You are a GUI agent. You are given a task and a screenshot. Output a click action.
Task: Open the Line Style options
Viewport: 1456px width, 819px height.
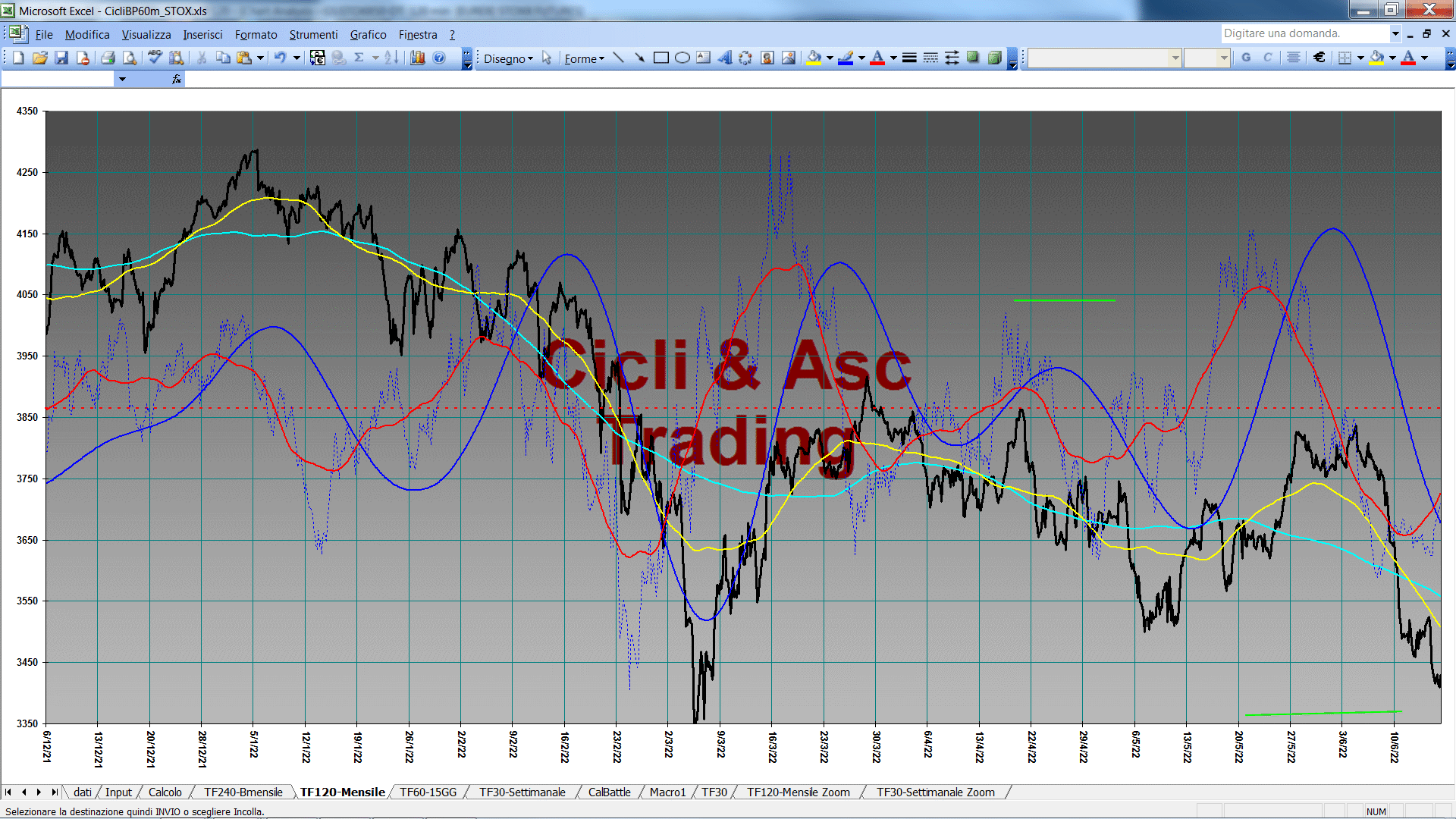coord(909,58)
